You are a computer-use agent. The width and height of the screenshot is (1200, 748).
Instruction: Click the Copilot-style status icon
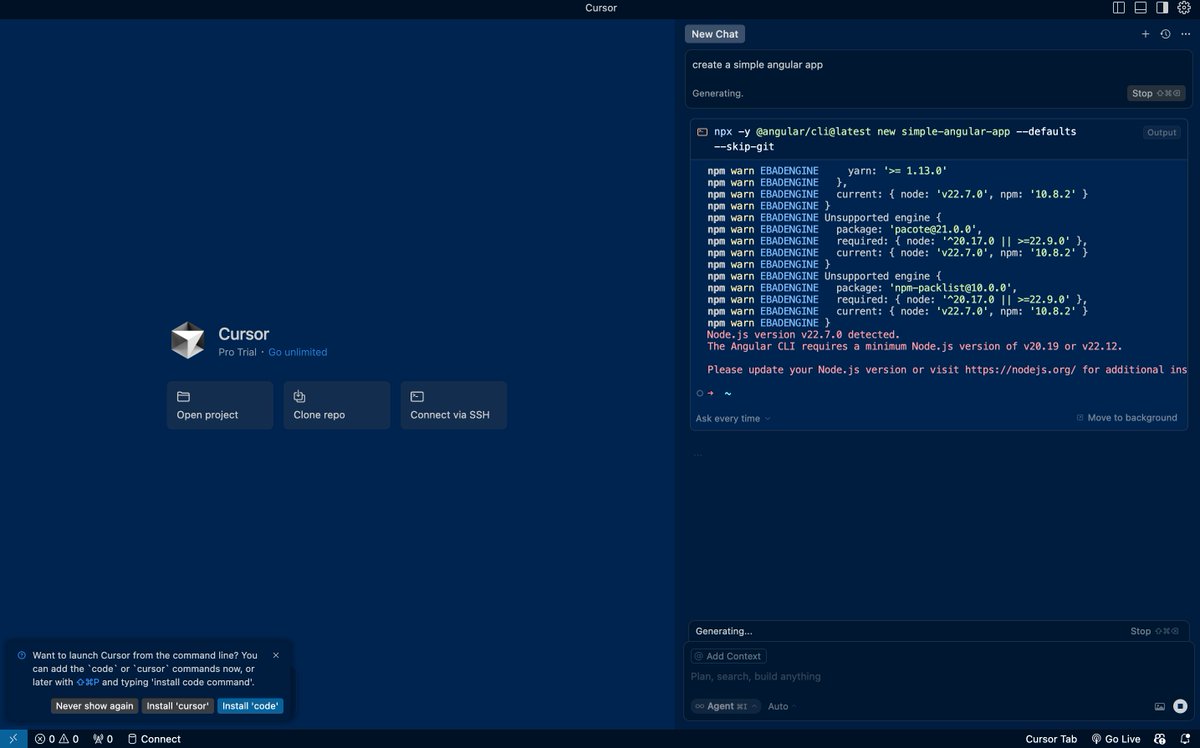pos(1160,739)
